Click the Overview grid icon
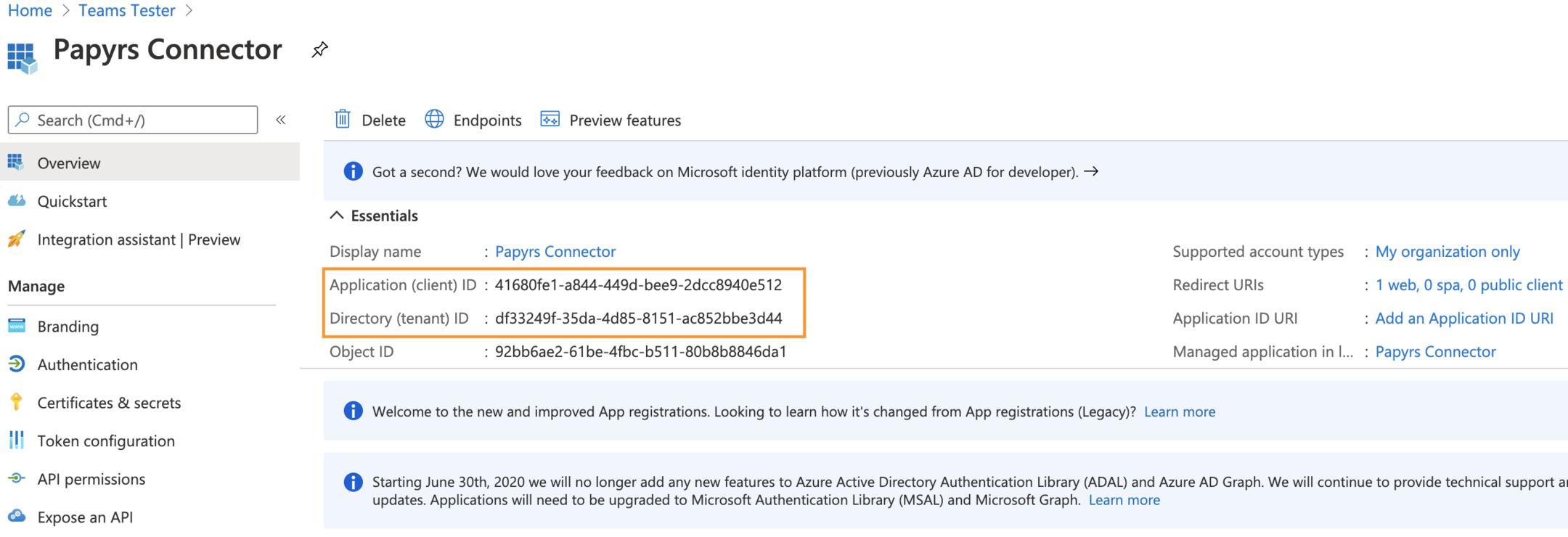1568x537 pixels. (16, 162)
